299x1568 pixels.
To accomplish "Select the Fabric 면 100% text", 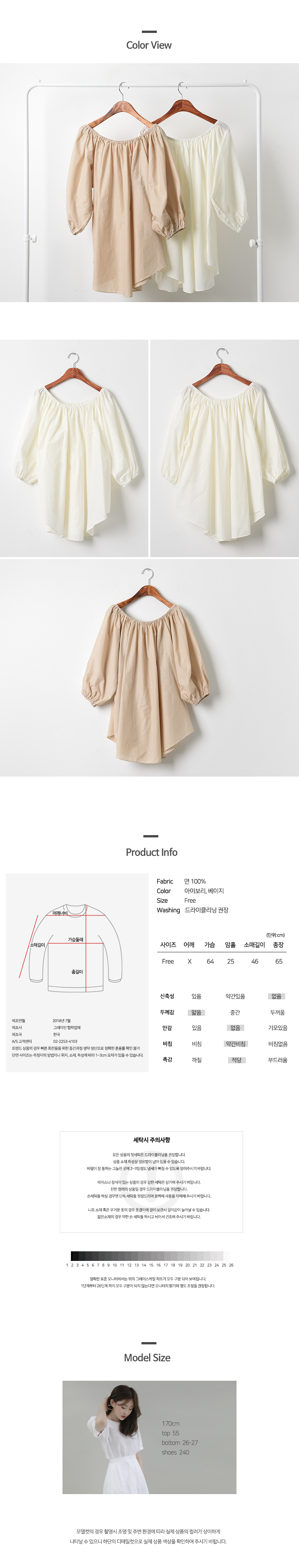I will [x=181, y=881].
